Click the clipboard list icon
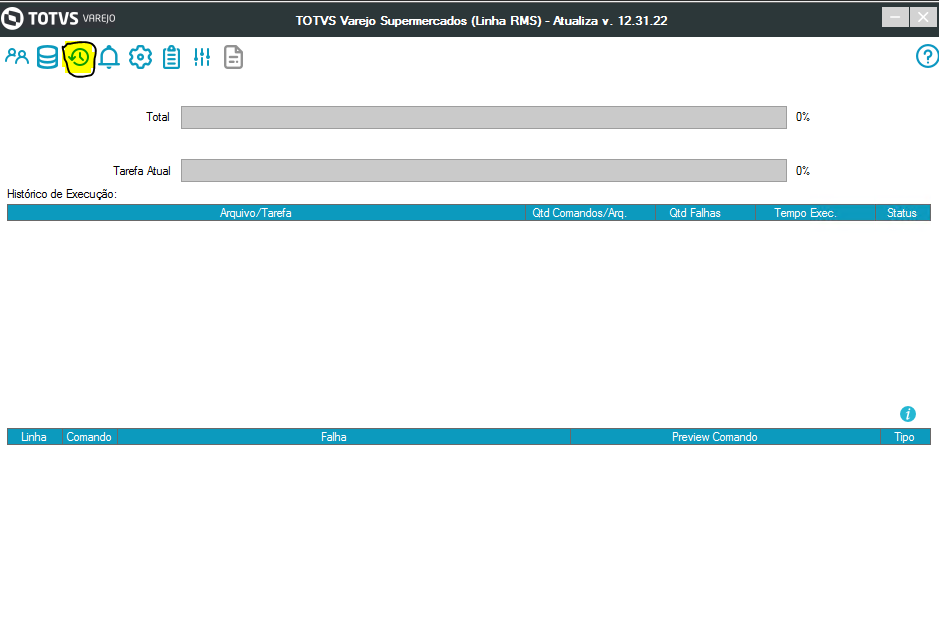The image size is (939, 632). point(171,58)
